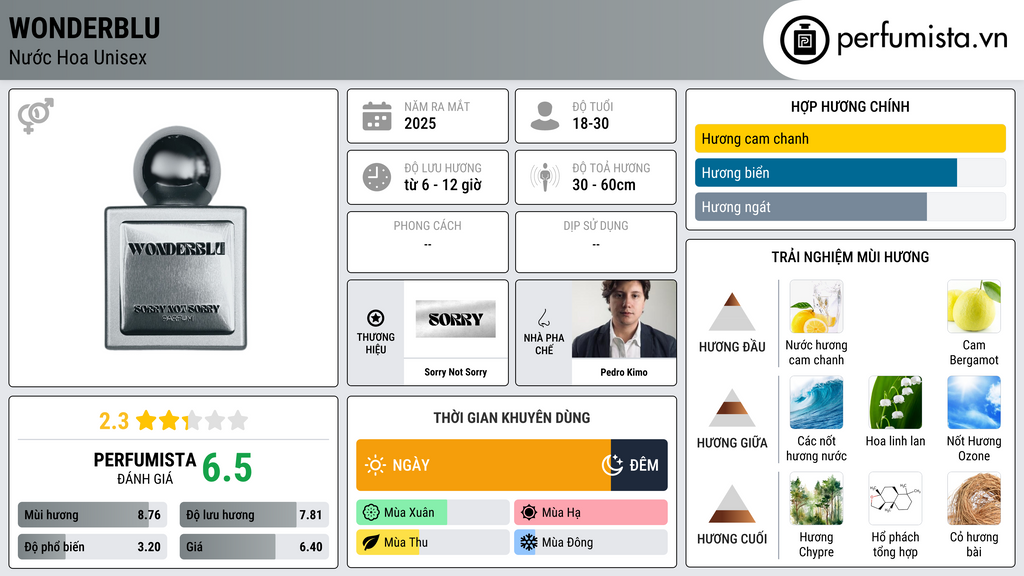
Task: Open the Các nốt hương nước wave image
Action: pos(816,403)
